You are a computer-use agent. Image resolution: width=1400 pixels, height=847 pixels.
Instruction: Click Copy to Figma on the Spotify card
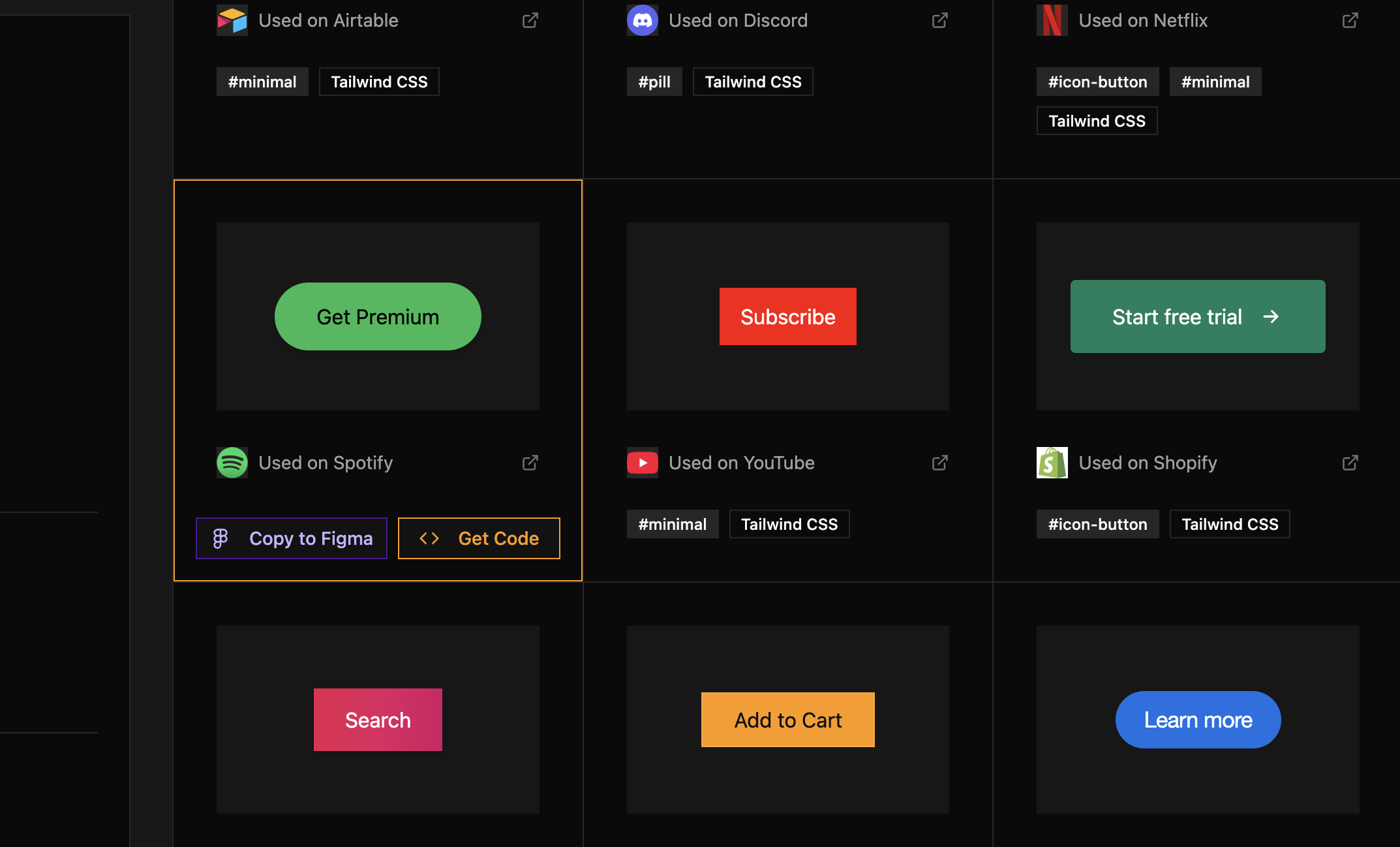(291, 538)
